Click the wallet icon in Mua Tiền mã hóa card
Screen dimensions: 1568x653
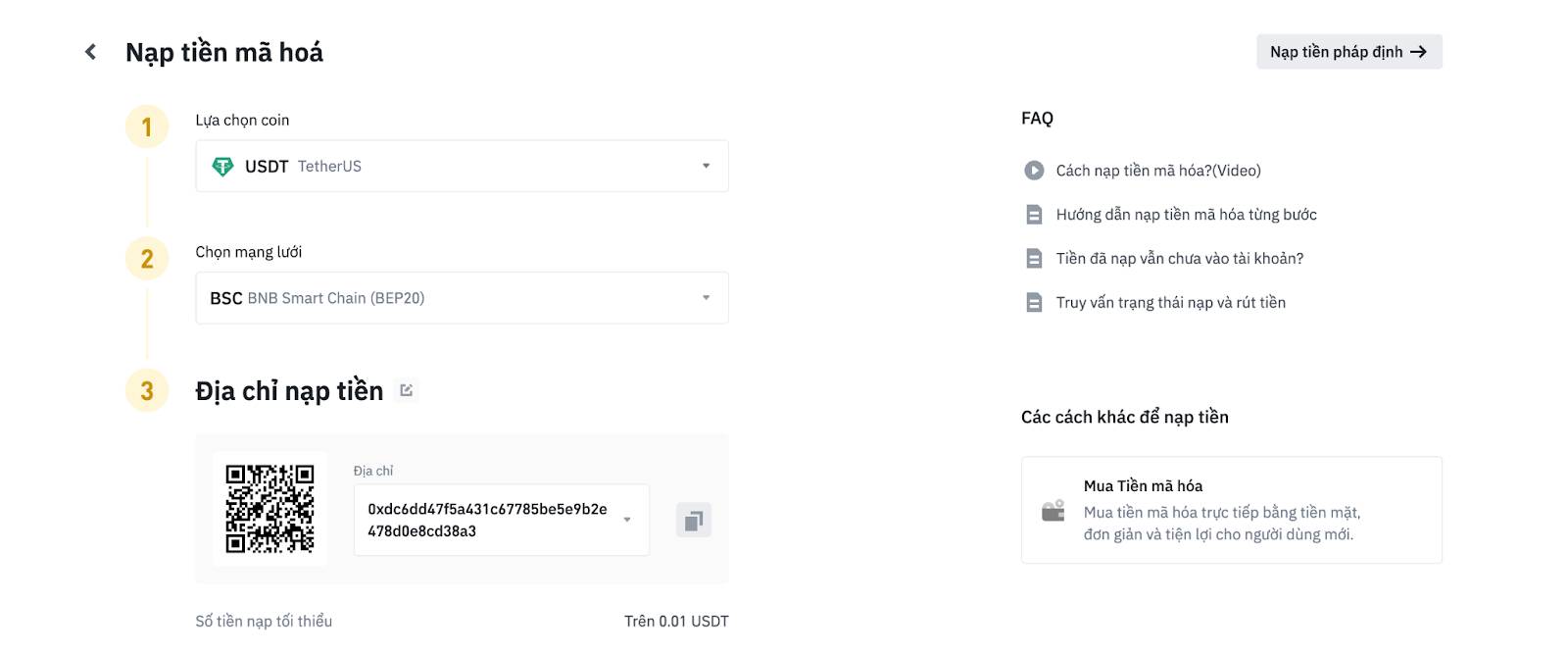1053,511
